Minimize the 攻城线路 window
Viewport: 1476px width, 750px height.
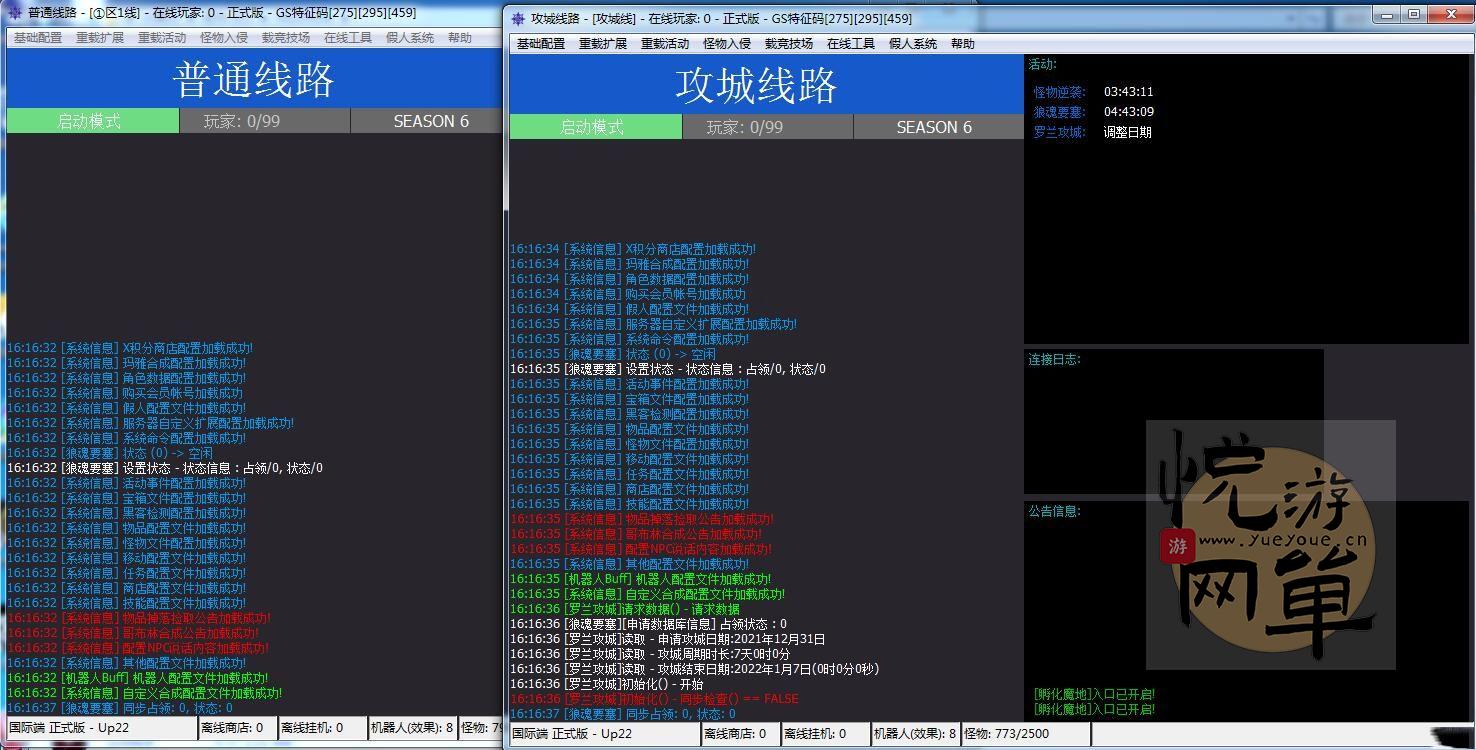pos(1387,14)
